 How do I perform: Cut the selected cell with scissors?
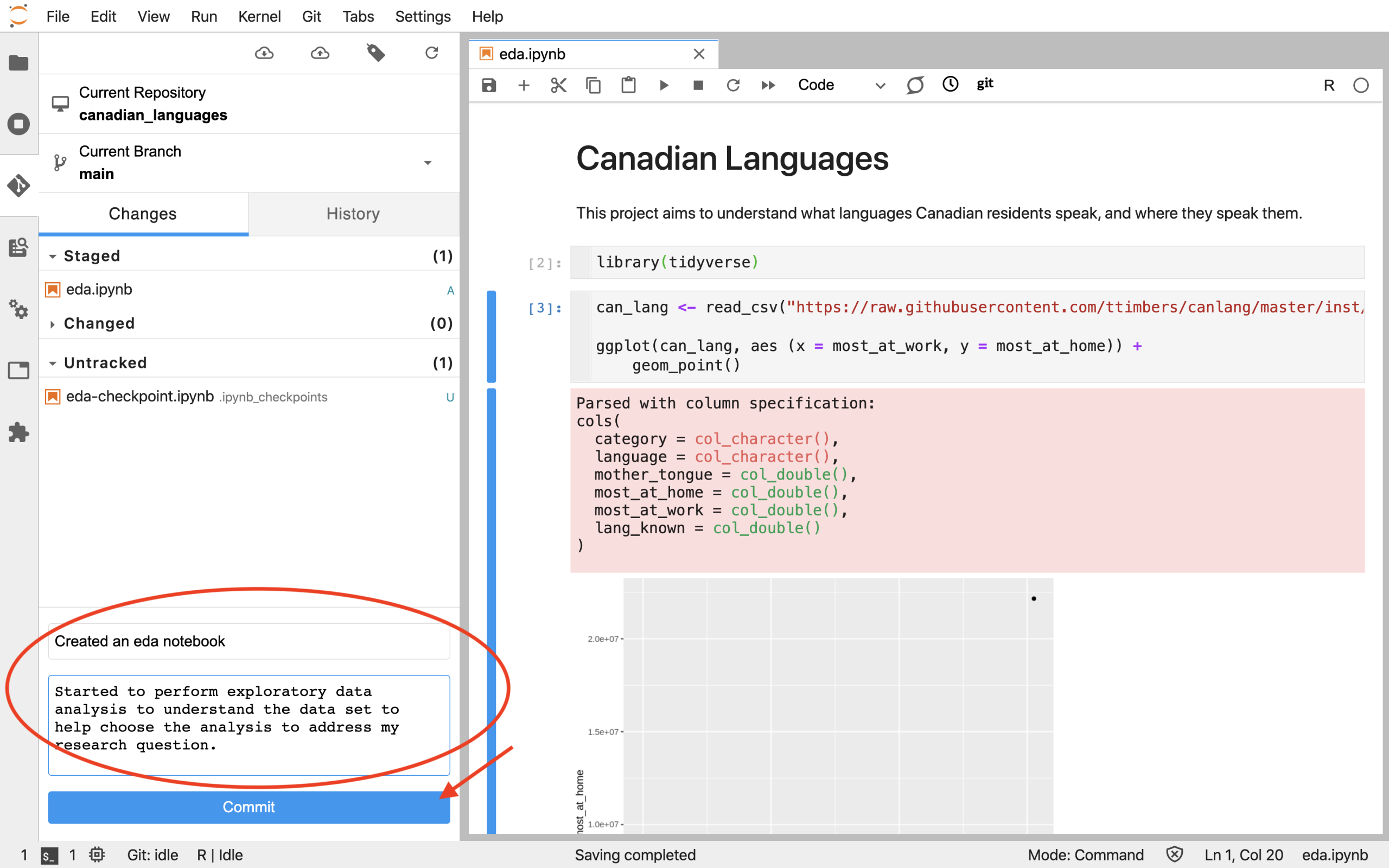[558, 86]
